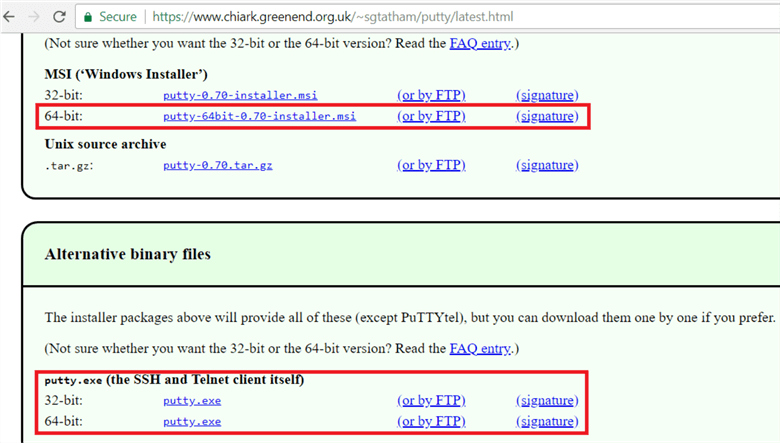Image resolution: width=780 pixels, height=443 pixels.
Task: Open signature for 64-bit putty.exe
Action: pos(547,421)
